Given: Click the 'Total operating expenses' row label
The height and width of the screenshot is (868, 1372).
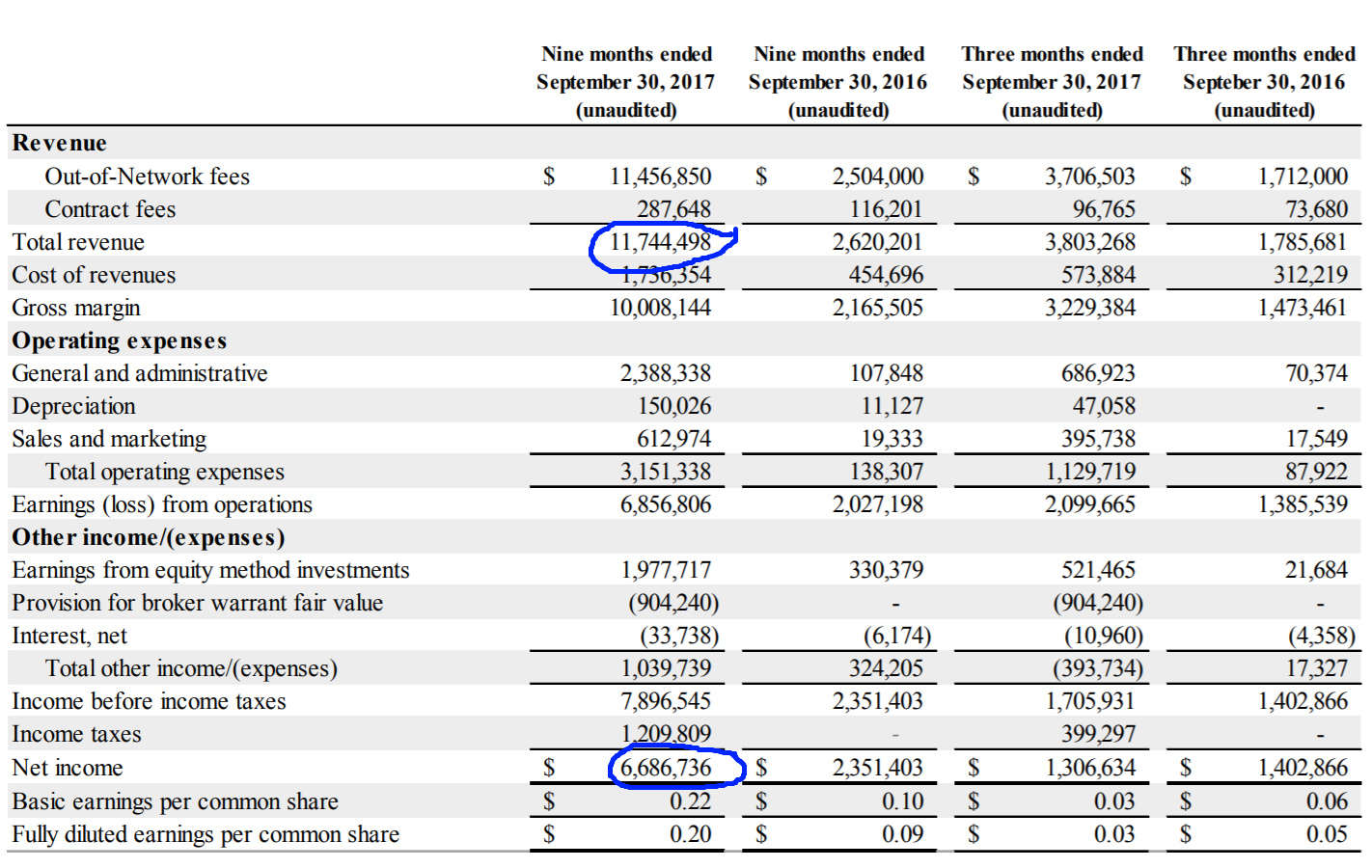Looking at the screenshot, I should pyautogui.click(x=164, y=472).
